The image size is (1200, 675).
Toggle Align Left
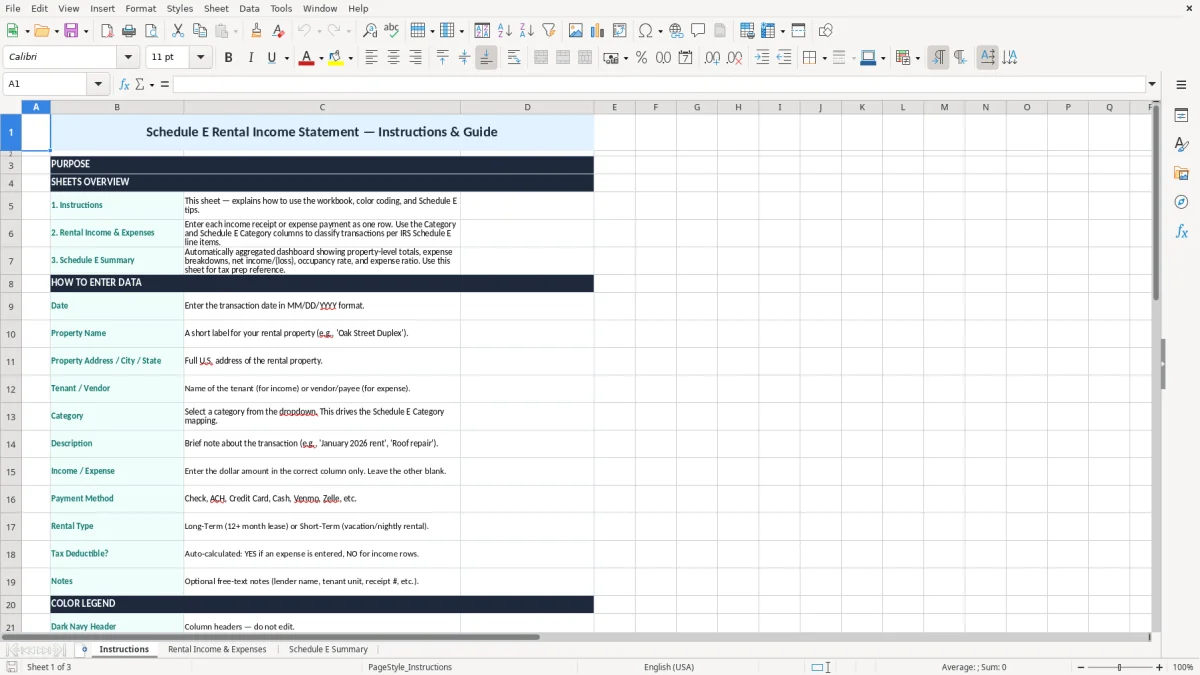click(x=371, y=58)
